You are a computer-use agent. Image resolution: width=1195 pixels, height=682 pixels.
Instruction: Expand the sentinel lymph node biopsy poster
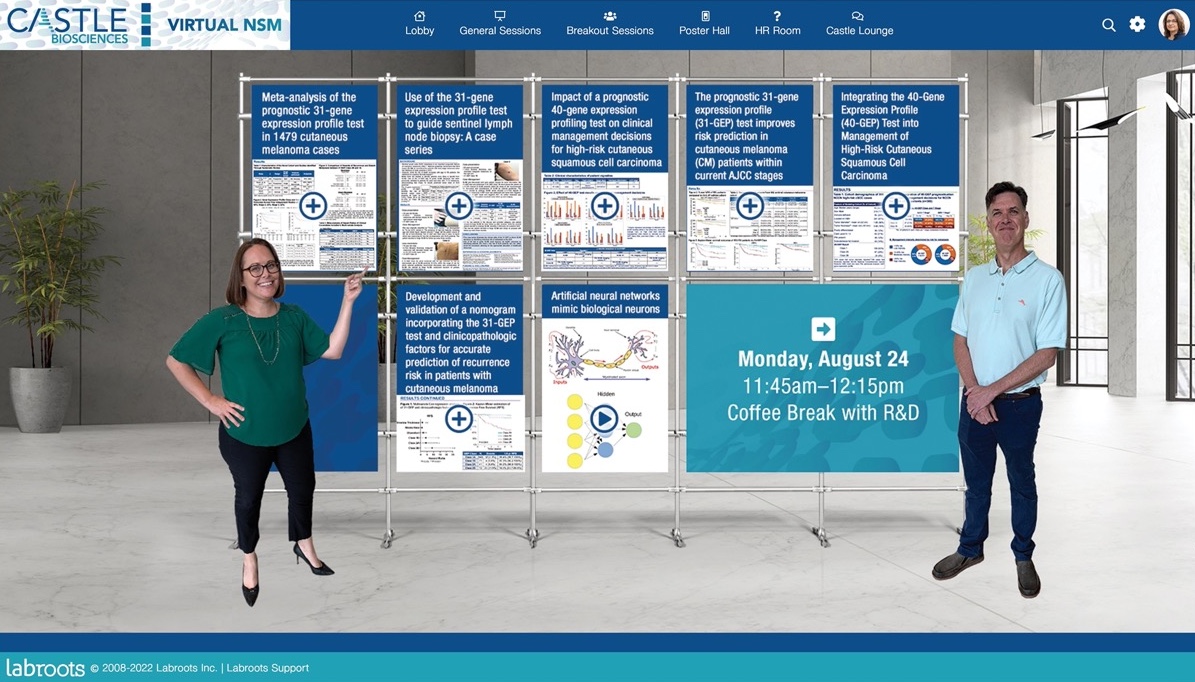458,206
